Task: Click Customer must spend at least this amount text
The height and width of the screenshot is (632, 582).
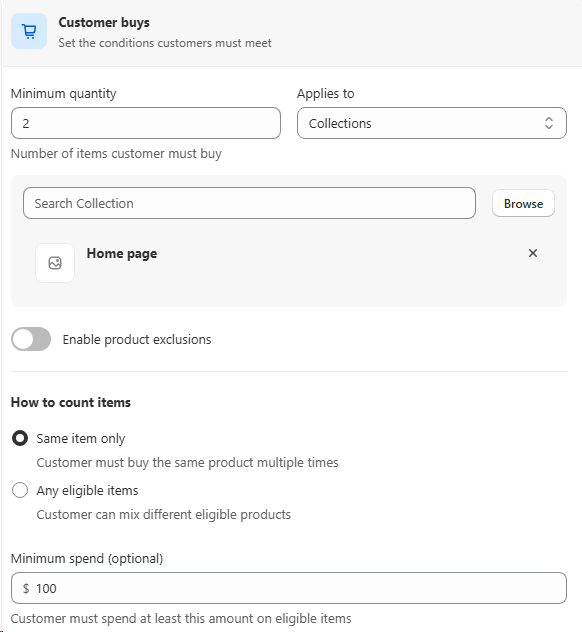Action: 181,618
